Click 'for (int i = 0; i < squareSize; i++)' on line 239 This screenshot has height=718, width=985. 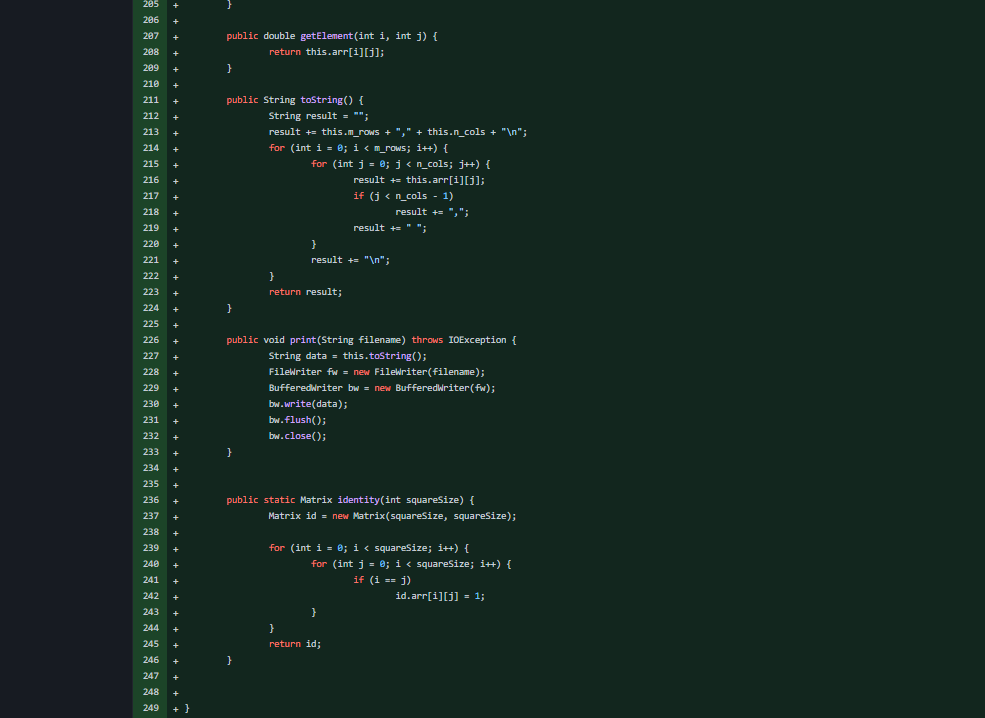tap(369, 548)
